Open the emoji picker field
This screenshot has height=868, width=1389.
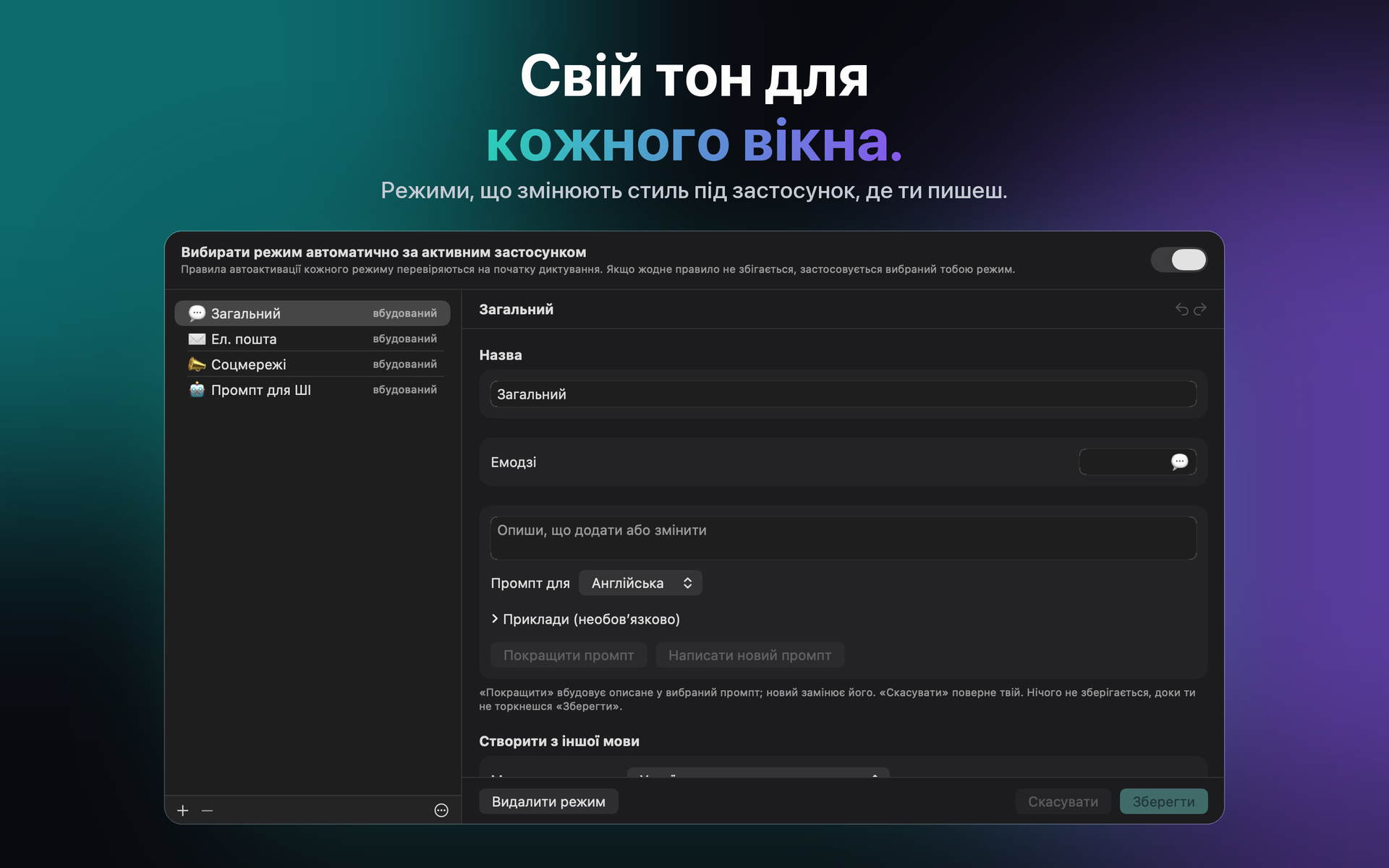1137,461
